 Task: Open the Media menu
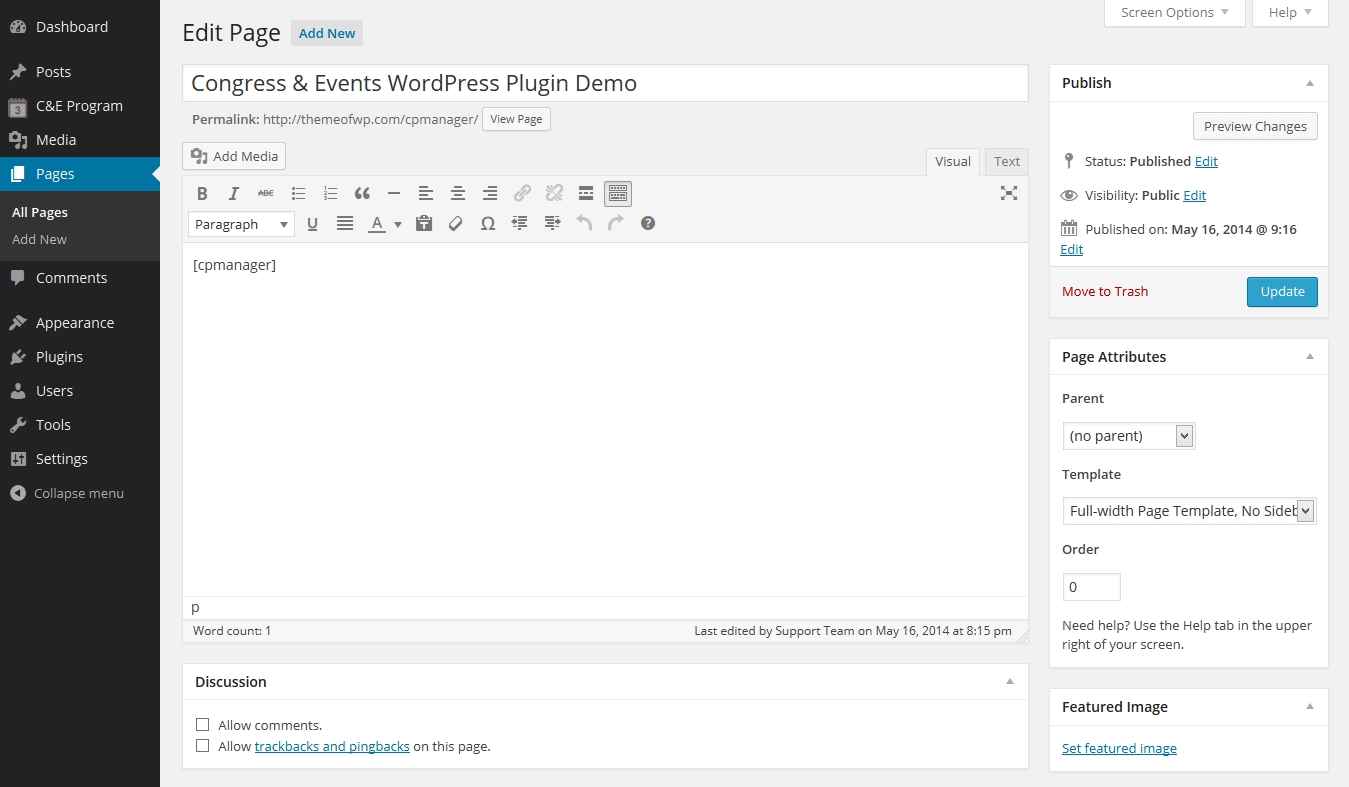[x=80, y=140]
